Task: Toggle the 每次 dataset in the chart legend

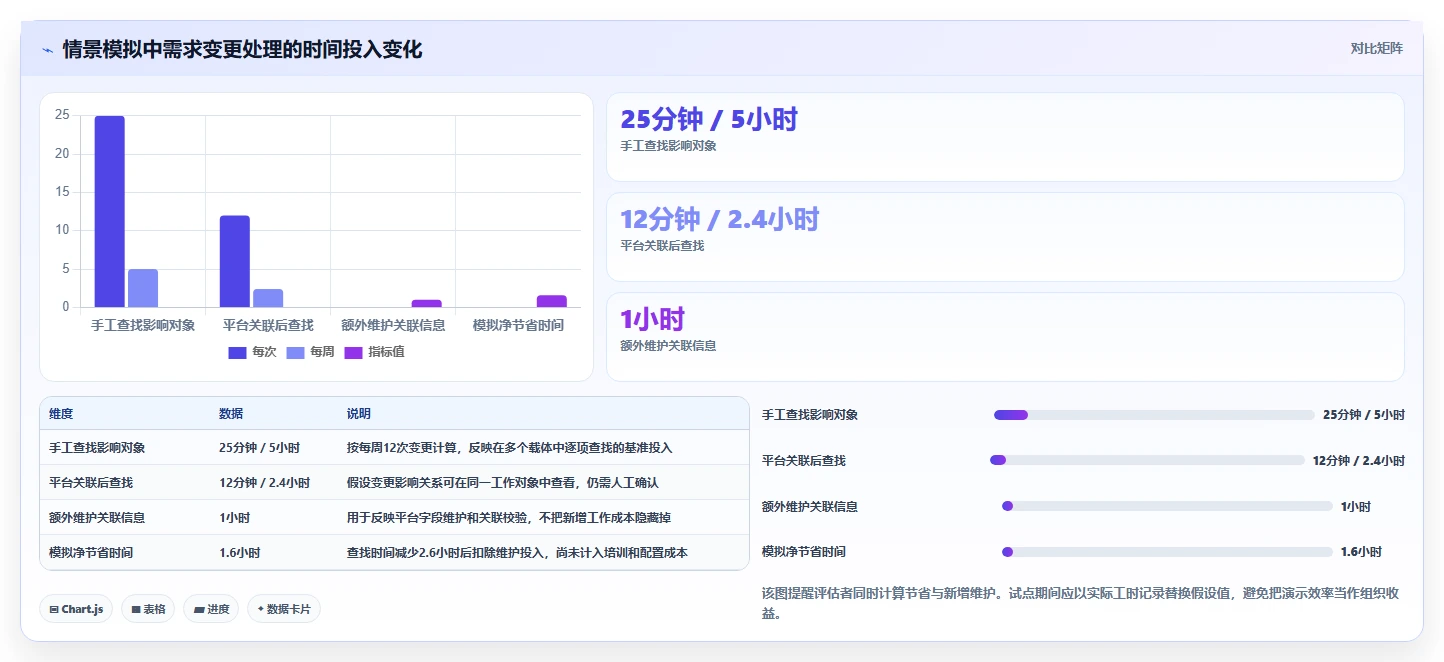Action: point(252,352)
